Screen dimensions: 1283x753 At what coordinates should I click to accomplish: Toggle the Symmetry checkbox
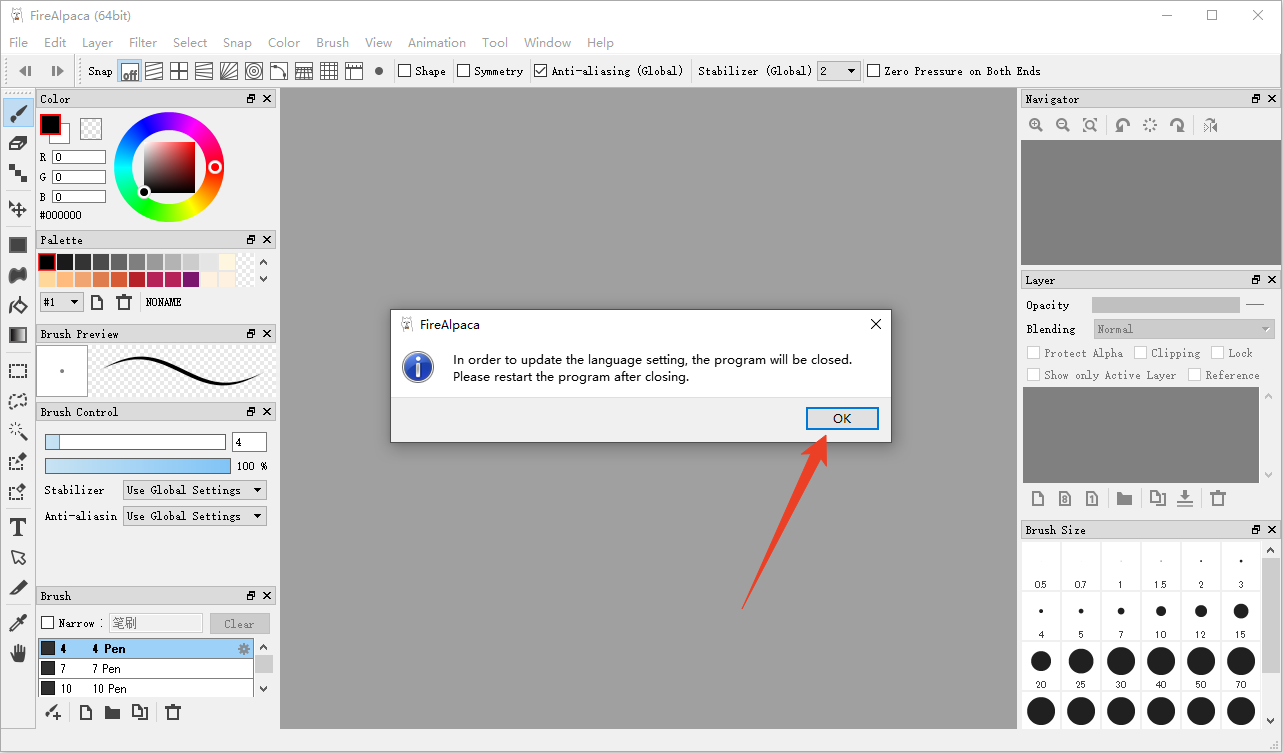pyautogui.click(x=464, y=71)
